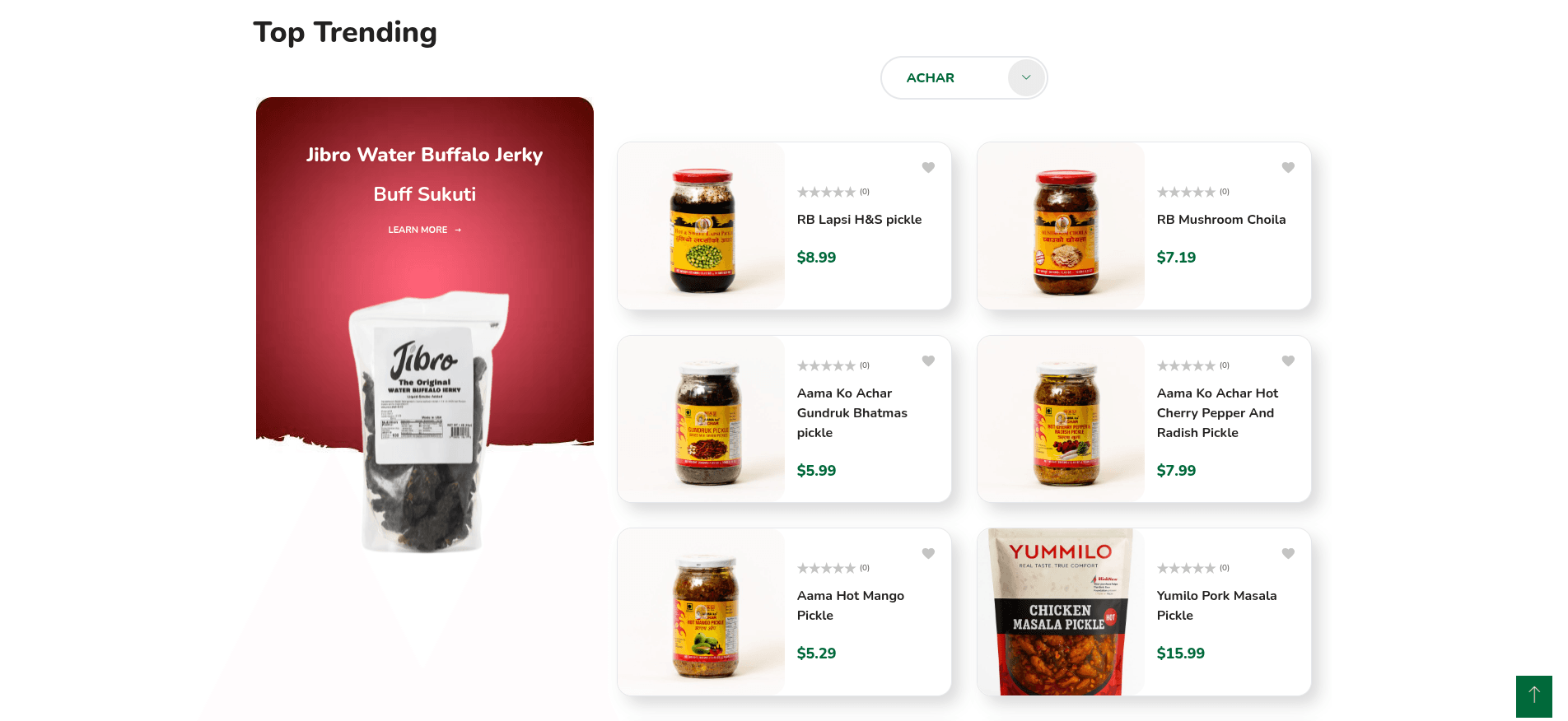Viewport: 1568px width, 721px height.
Task: Select the Yummilo Chicken Masala Pickle image
Action: pyautogui.click(x=1061, y=612)
